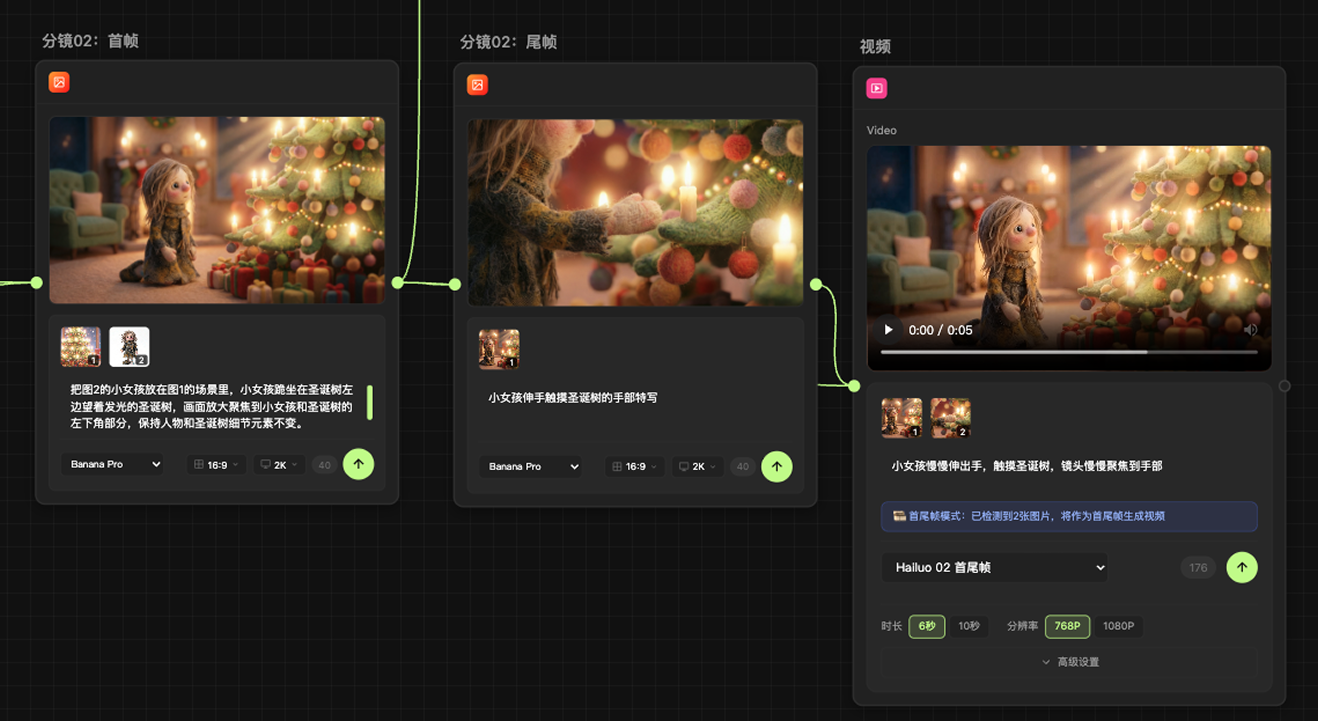Viewport: 1318px width, 721px height.
Task: Select 6秒 duration option
Action: point(926,626)
